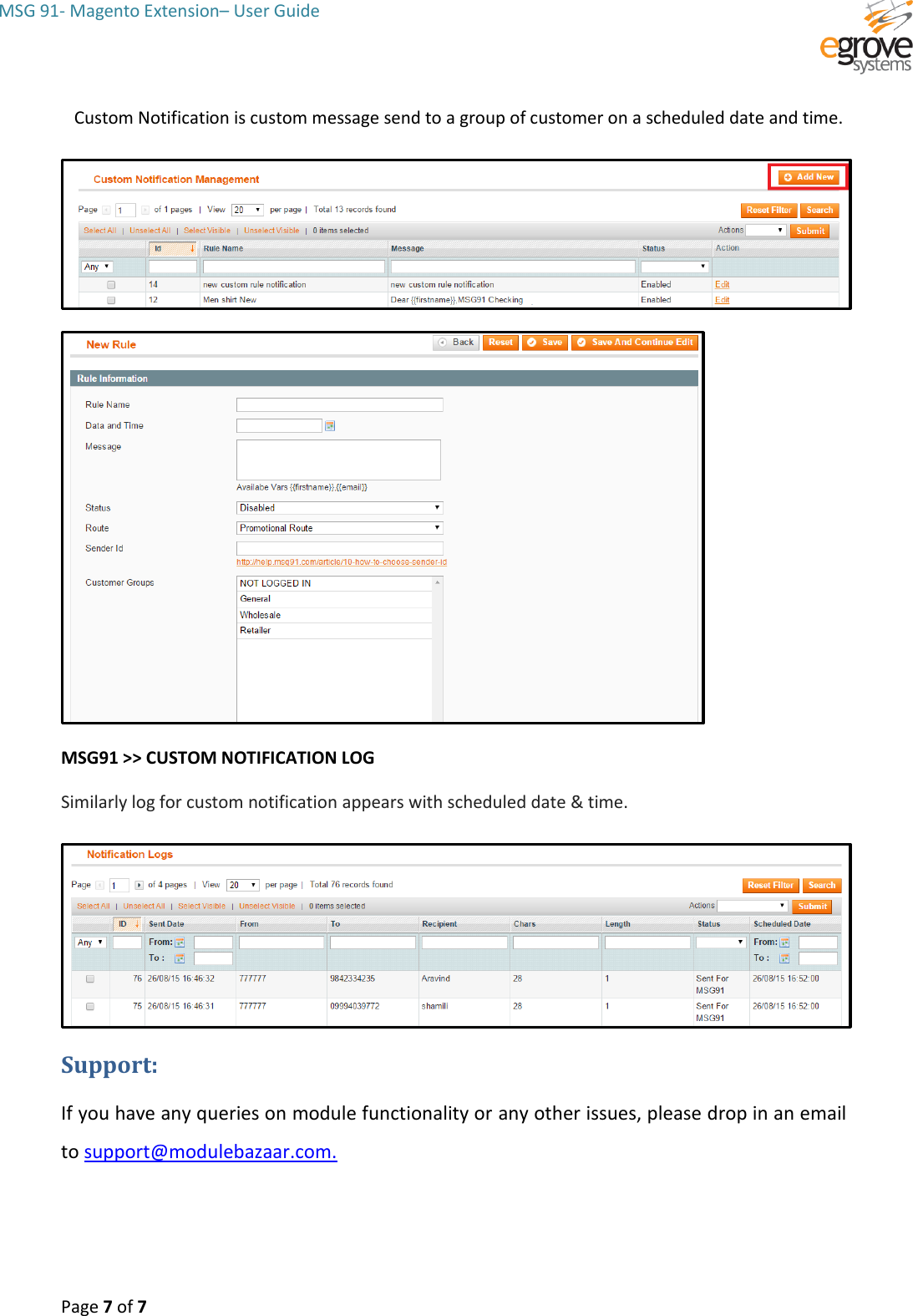
Task: Click Select All link in Custom Notification grid
Action: [100, 231]
